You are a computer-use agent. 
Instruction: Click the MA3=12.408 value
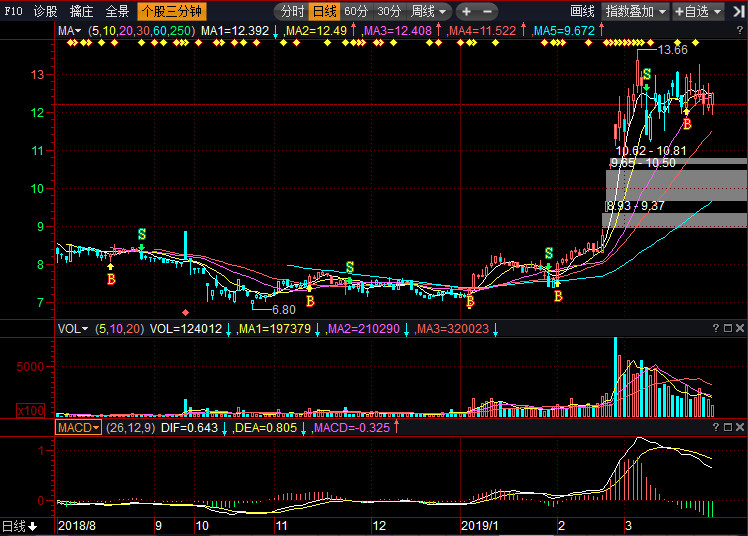(x=398, y=31)
